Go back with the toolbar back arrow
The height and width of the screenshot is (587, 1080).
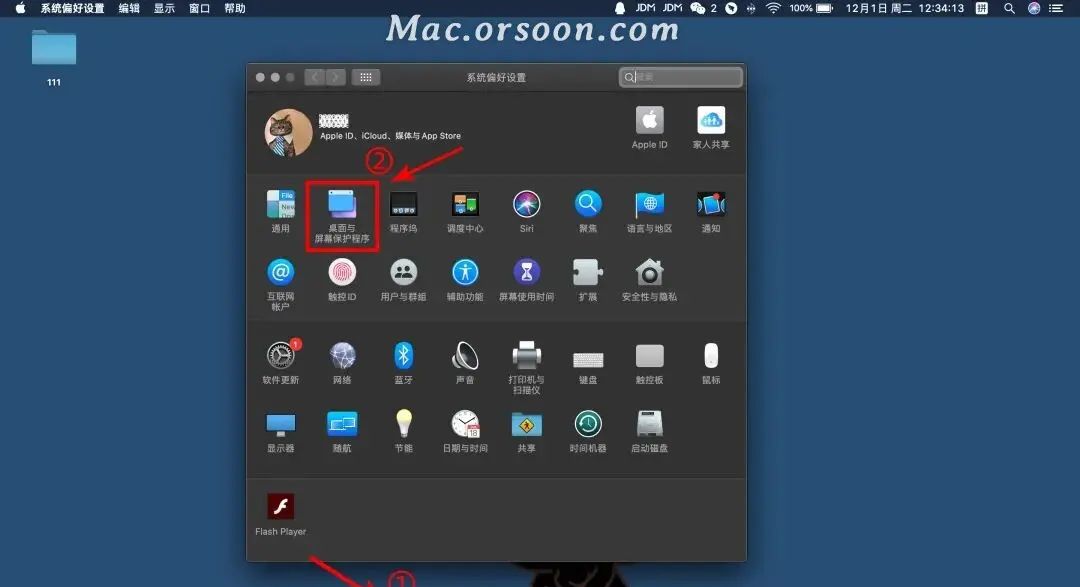click(x=315, y=77)
